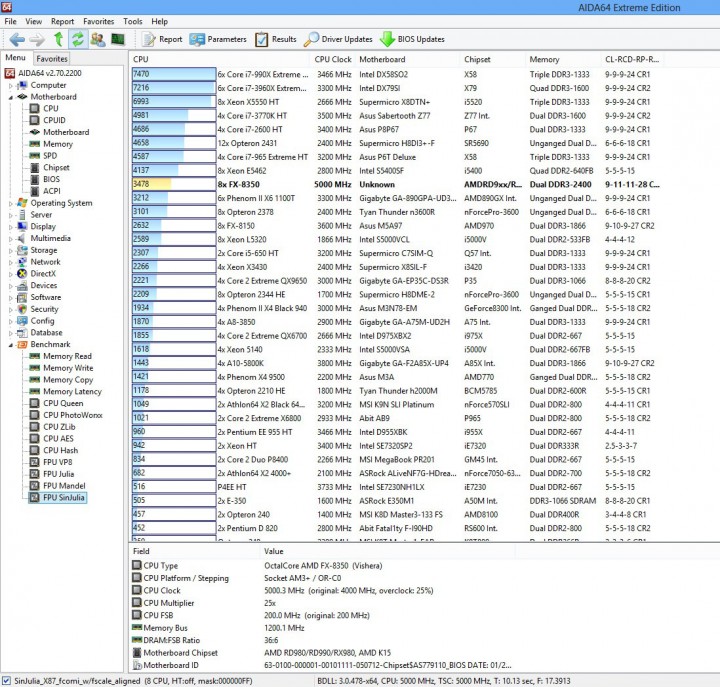Screen dimensions: 720x687
Task: Expand the Display tree node
Action: click(x=11, y=227)
